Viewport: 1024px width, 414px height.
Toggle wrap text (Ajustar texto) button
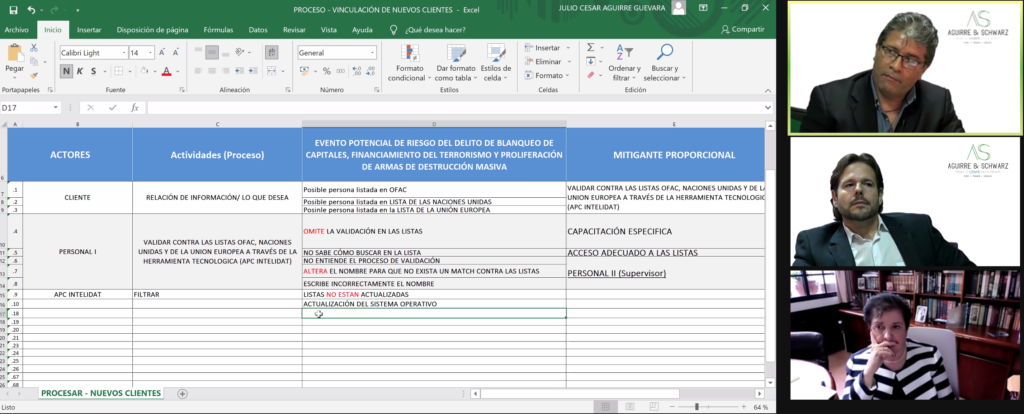[x=271, y=52]
